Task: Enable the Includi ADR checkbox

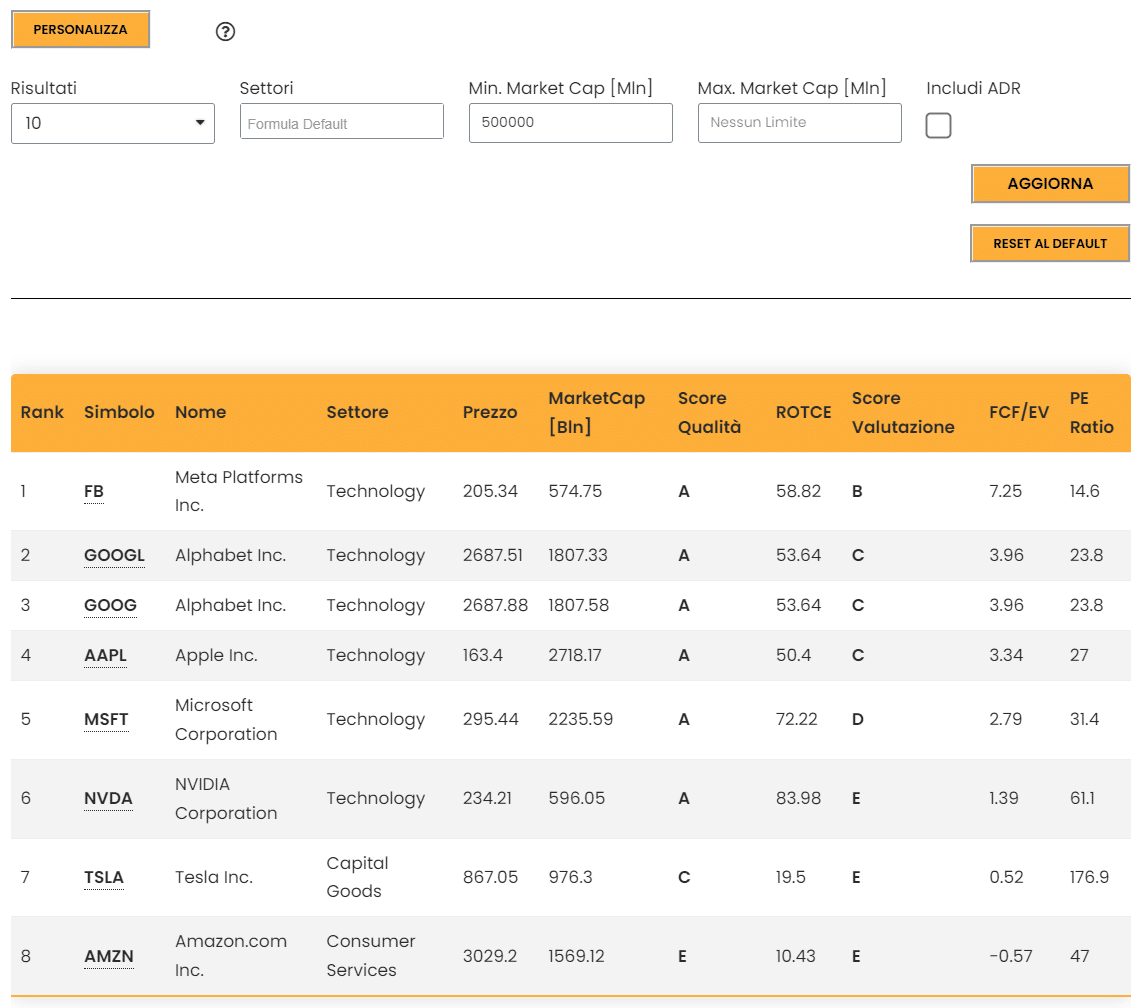Action: click(x=938, y=126)
